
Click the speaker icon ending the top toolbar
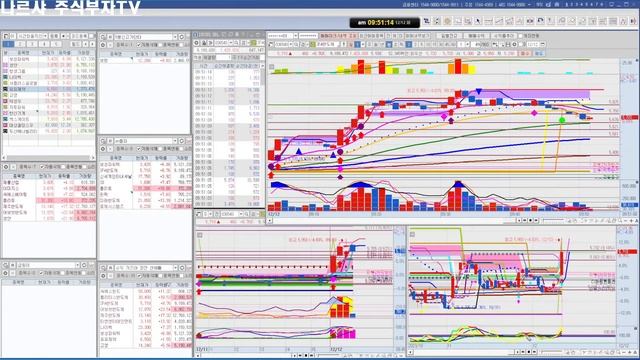click(633, 21)
